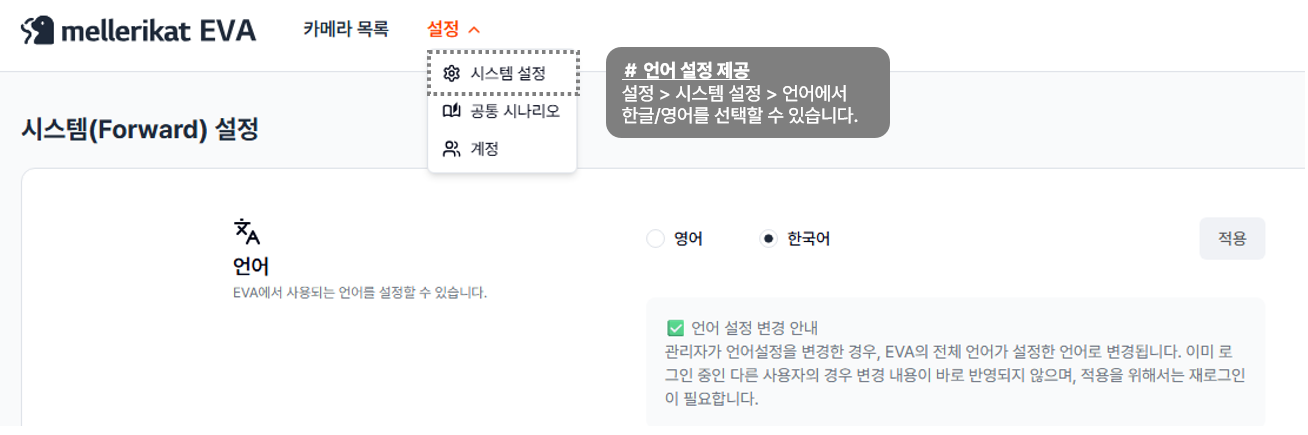Screen dimensions: 1308x435
Task: Click the people icon beside 계정
Action: click(x=451, y=149)
